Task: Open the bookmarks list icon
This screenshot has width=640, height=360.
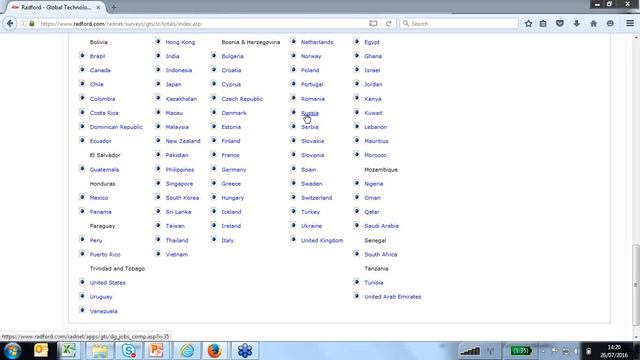Action: [x=543, y=24]
